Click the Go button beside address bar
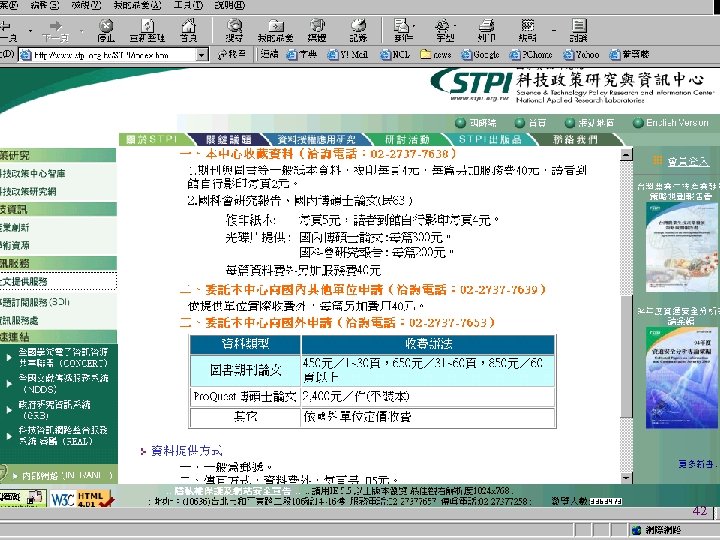This screenshot has height=540, width=720. point(231,55)
